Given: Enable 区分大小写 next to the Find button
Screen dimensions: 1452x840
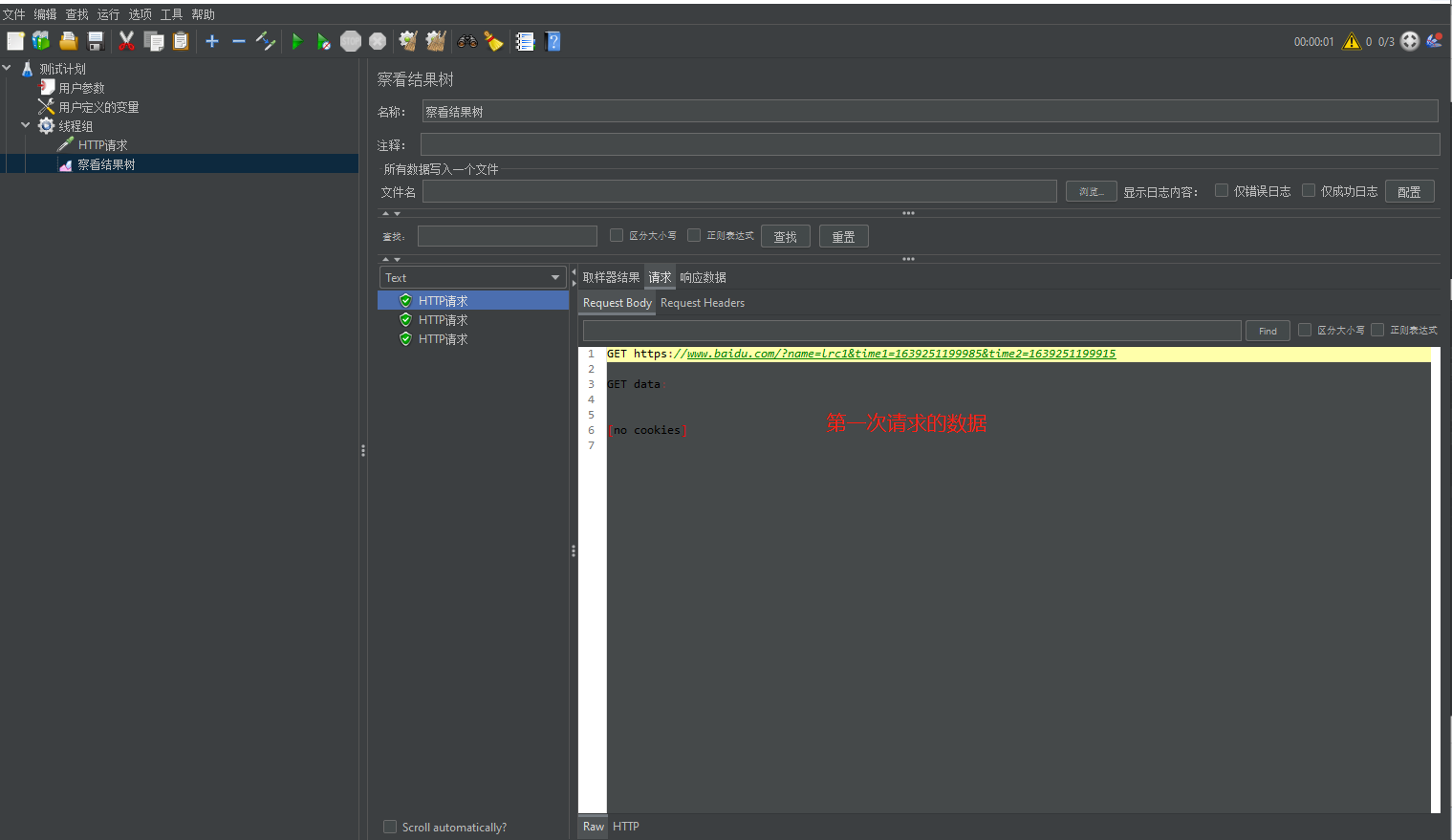Looking at the screenshot, I should (x=1304, y=330).
